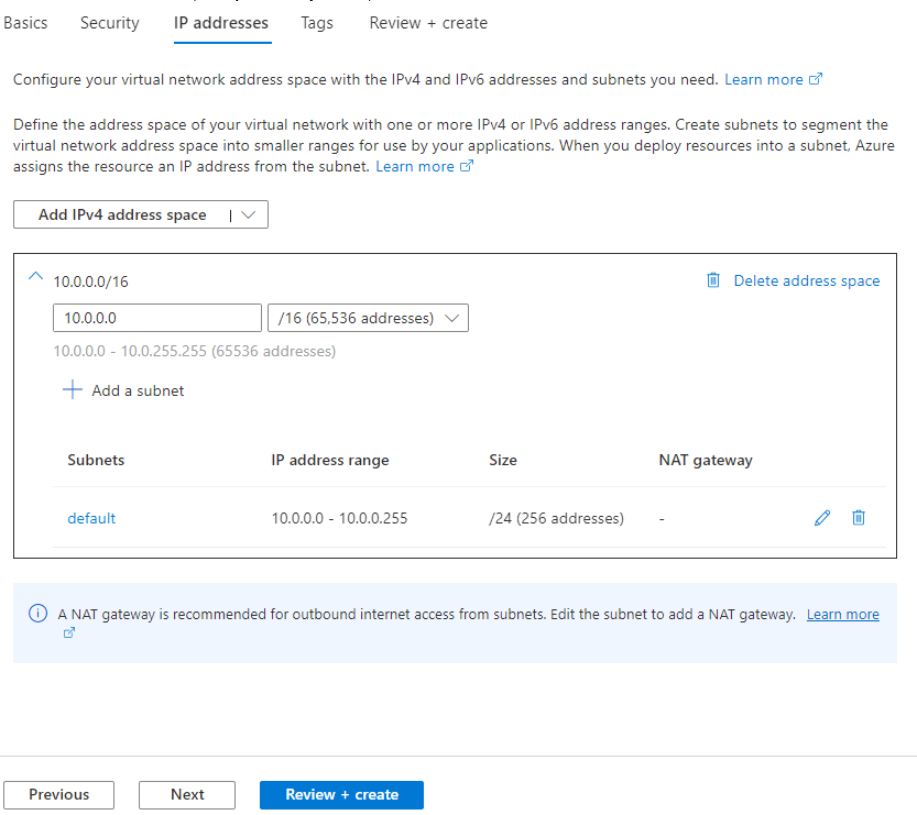Click the edit pencil icon for default subnet

click(822, 518)
